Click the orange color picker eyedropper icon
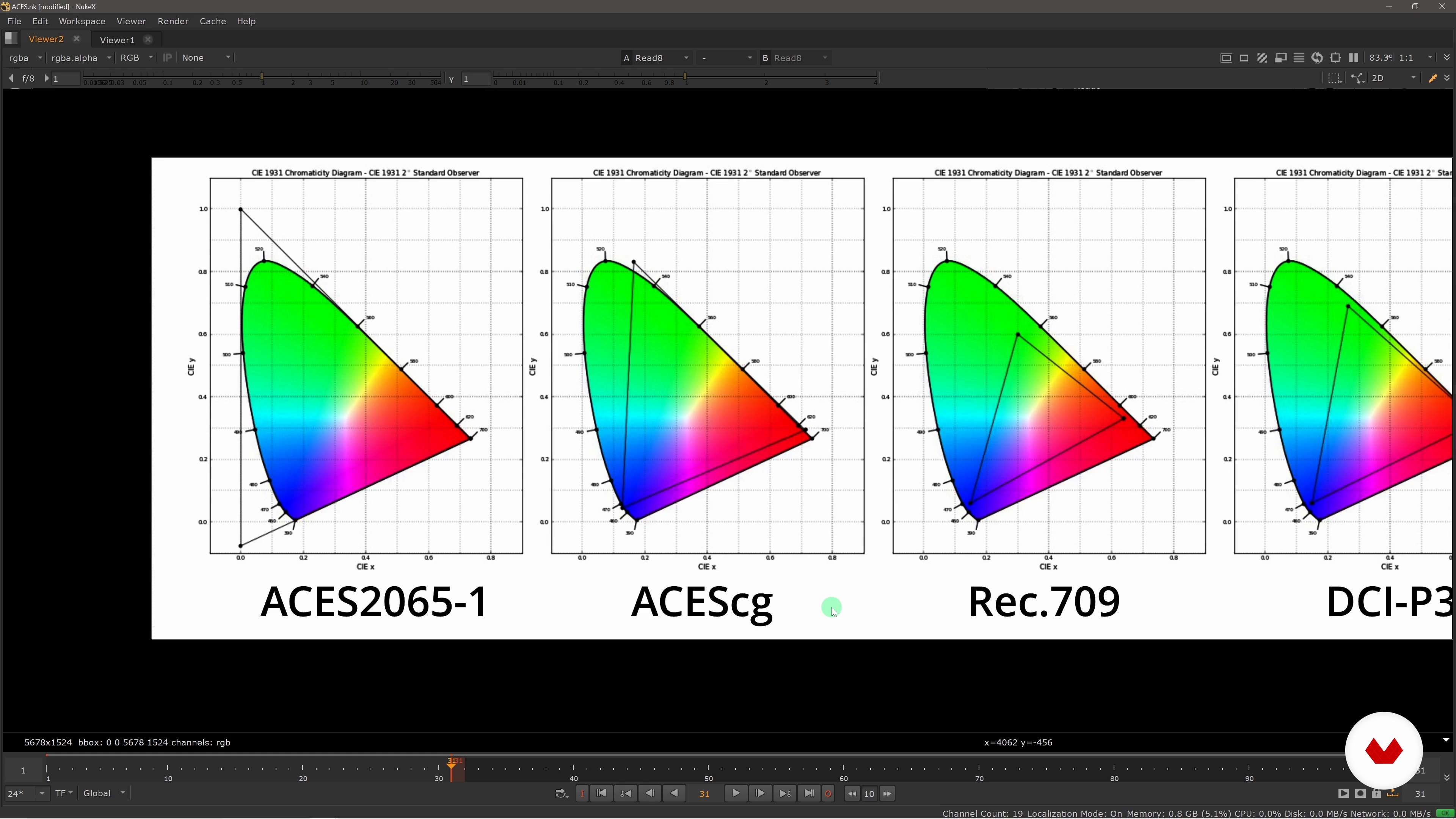This screenshot has height=819, width=1456. pyautogui.click(x=1432, y=78)
